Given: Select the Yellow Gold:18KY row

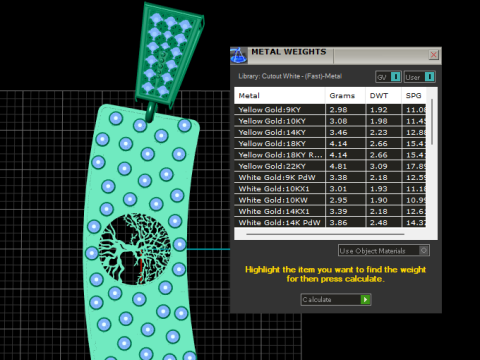Looking at the screenshot, I should point(330,144).
